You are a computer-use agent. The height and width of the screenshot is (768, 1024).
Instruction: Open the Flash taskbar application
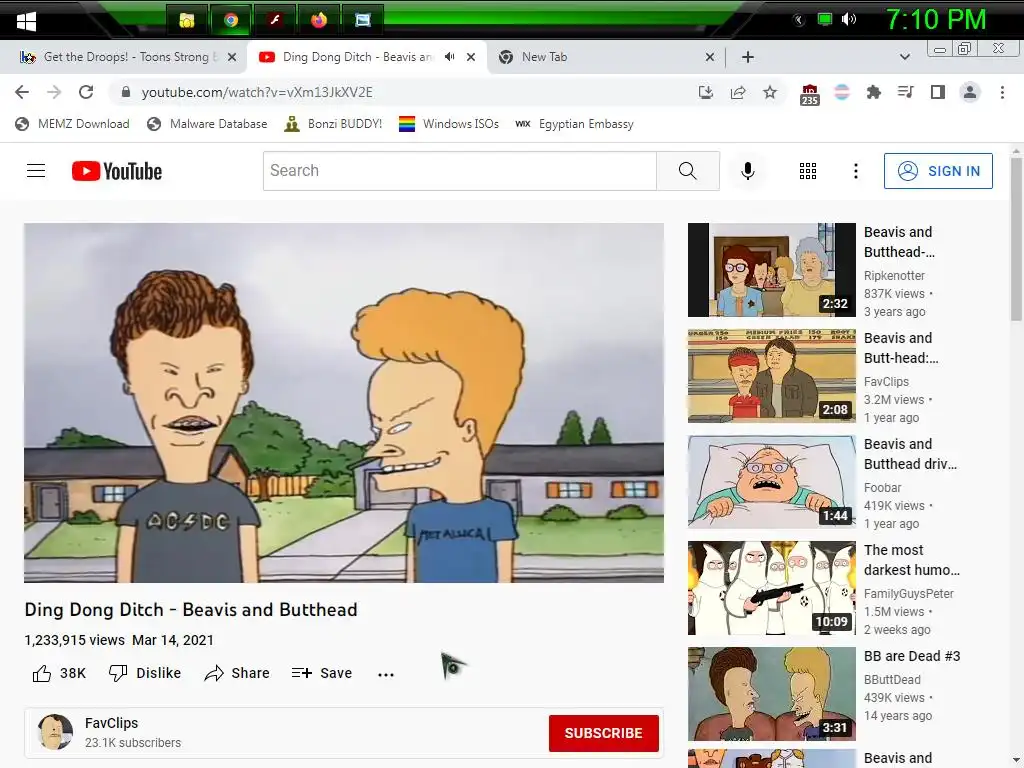coord(275,20)
